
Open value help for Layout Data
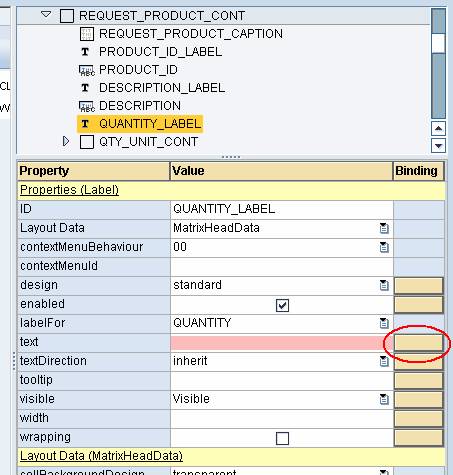tap(384, 228)
